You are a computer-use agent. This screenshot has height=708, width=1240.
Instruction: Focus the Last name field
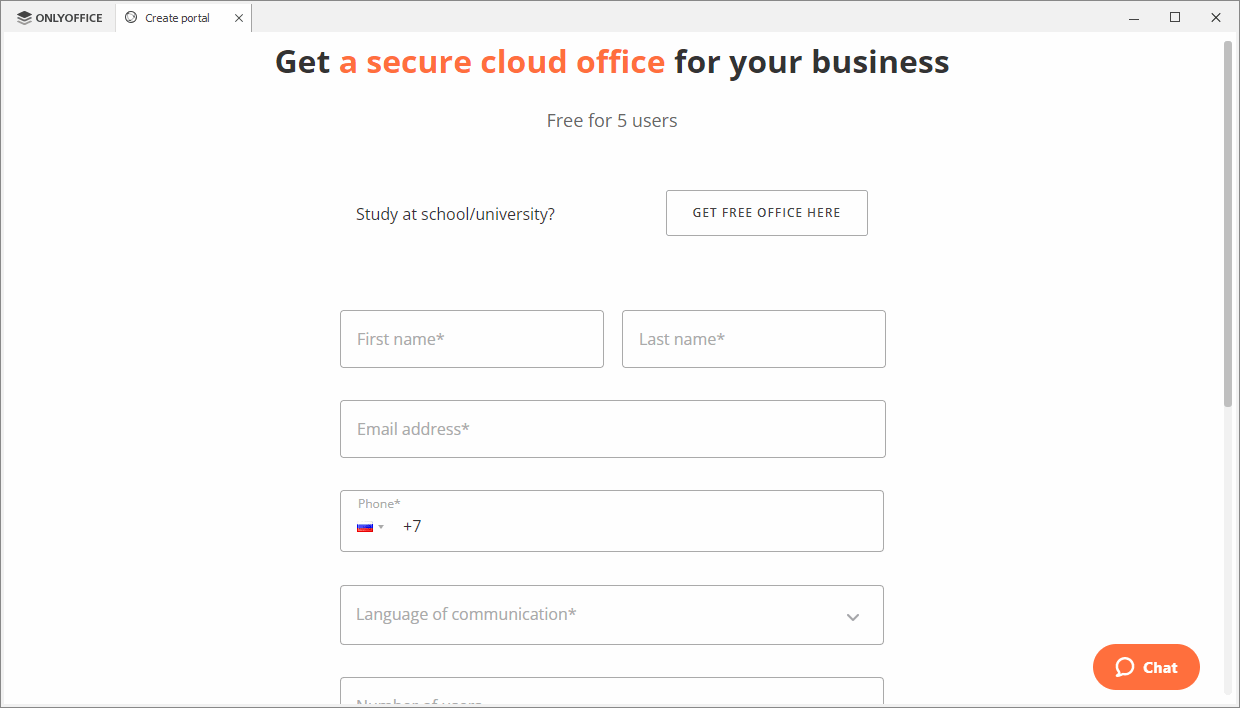(753, 339)
